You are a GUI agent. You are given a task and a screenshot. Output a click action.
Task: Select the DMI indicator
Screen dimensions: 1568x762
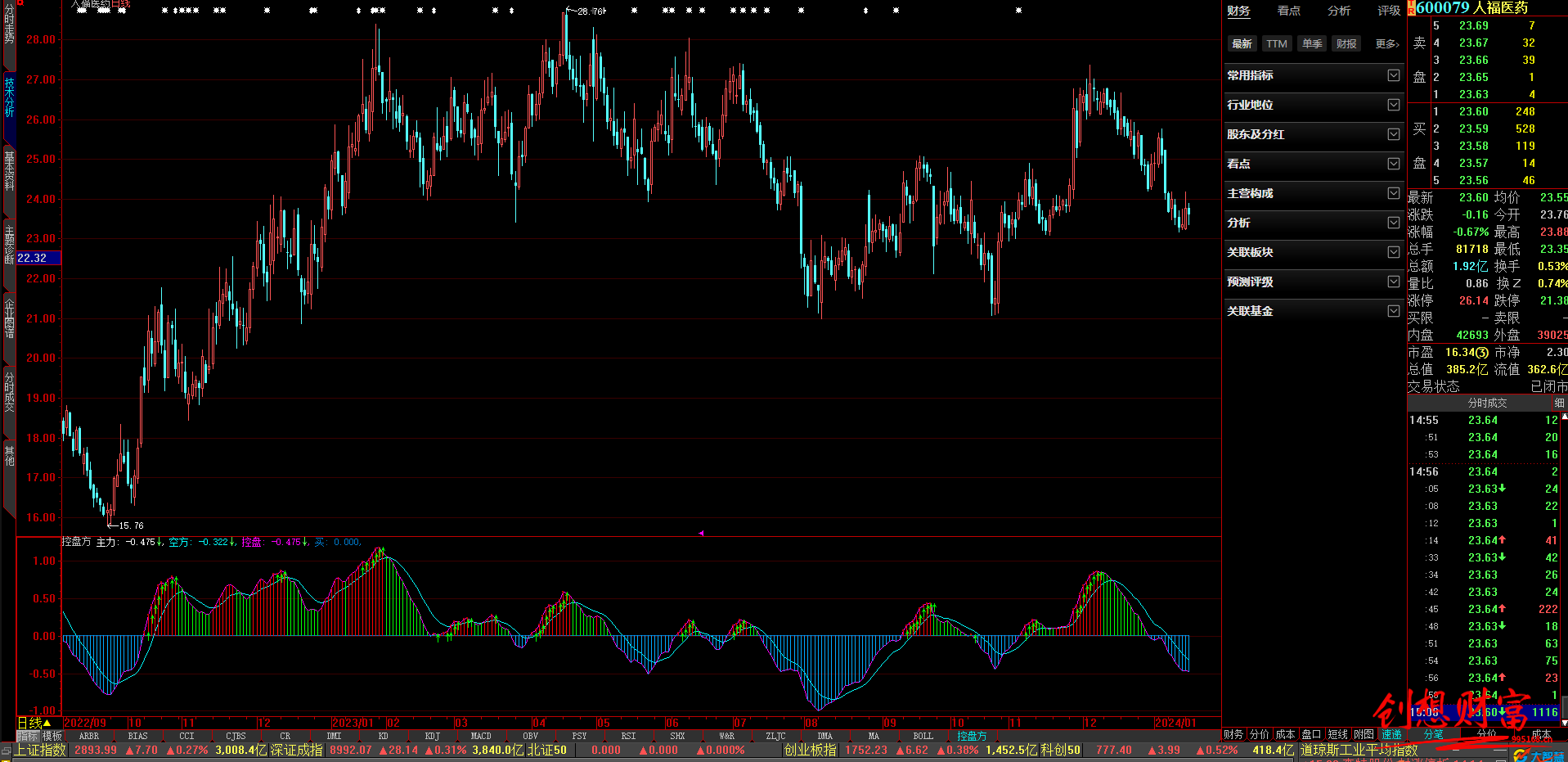pos(334,736)
